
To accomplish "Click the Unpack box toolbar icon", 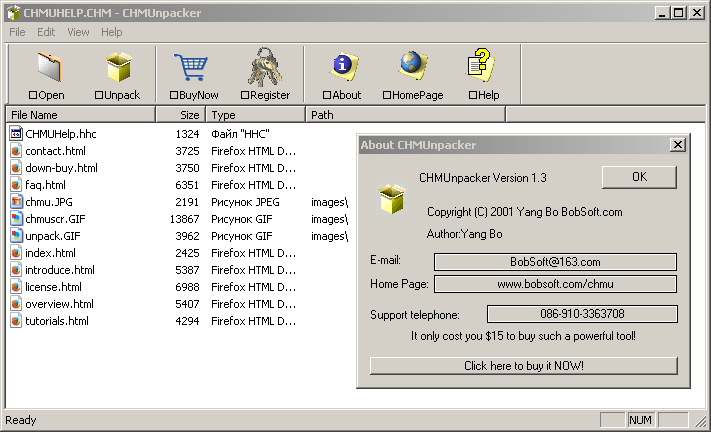I will [x=119, y=68].
